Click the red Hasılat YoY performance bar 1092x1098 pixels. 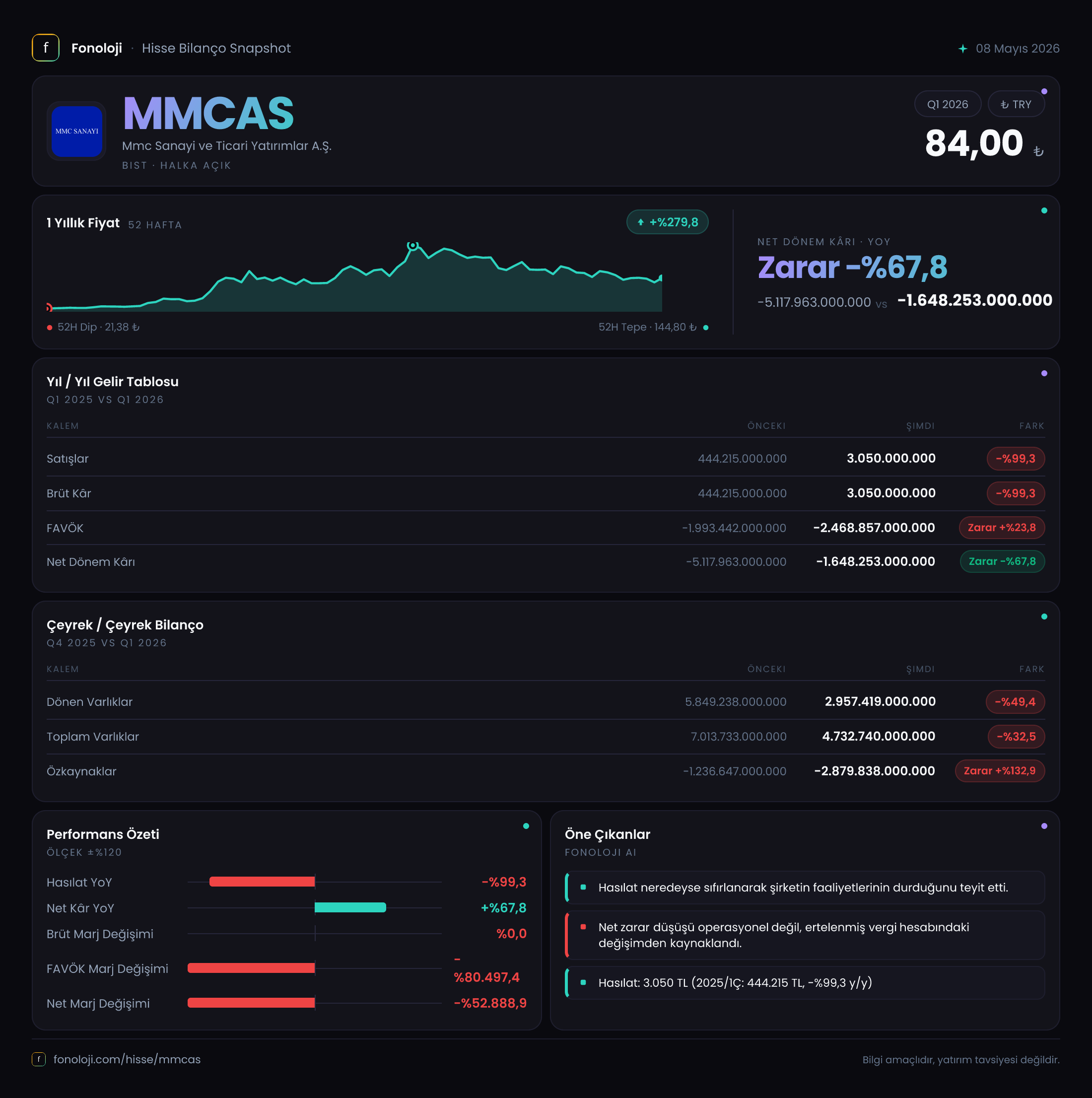(262, 882)
